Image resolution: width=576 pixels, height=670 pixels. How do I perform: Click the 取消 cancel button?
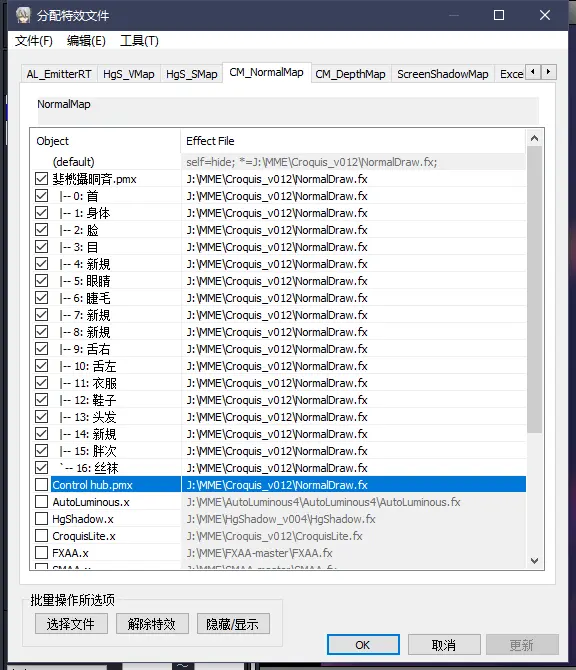tap(444, 644)
